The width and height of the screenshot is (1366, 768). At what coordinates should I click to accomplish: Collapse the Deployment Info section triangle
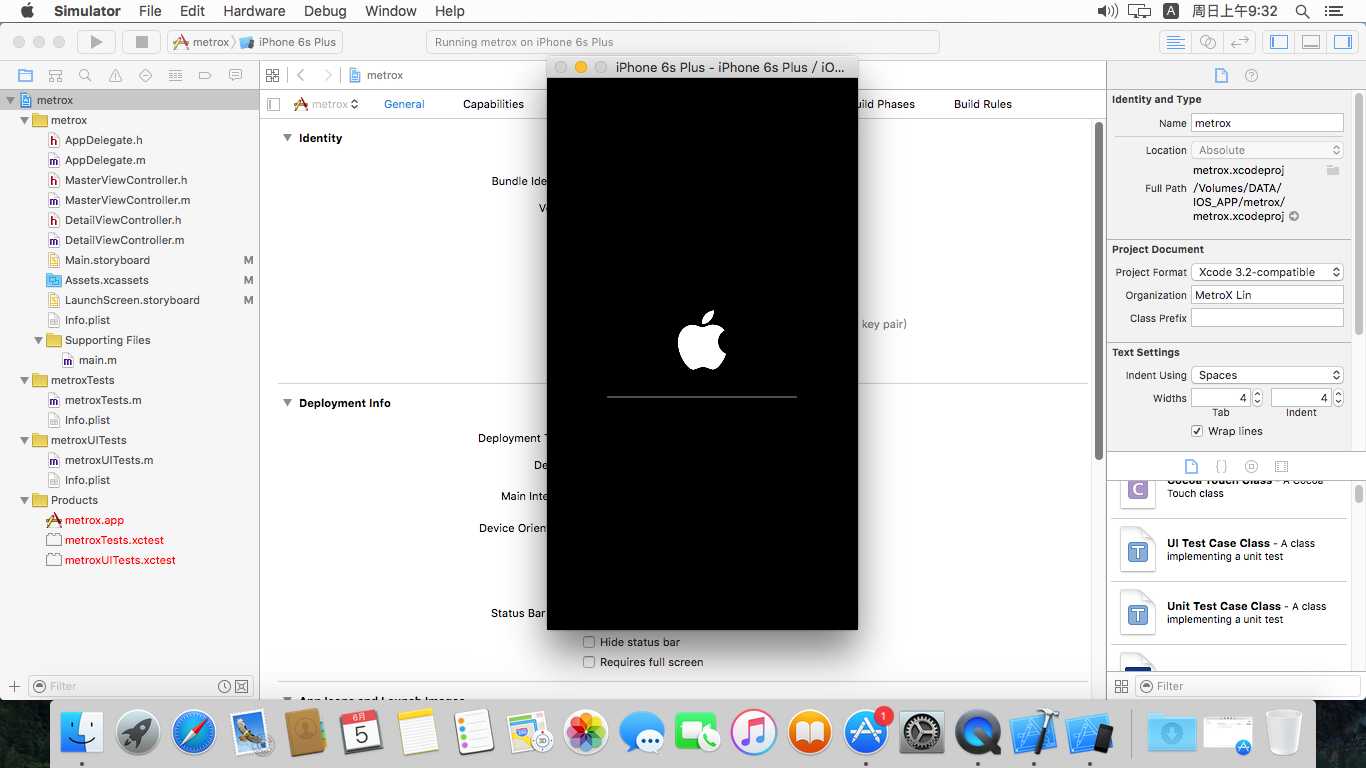pos(287,403)
